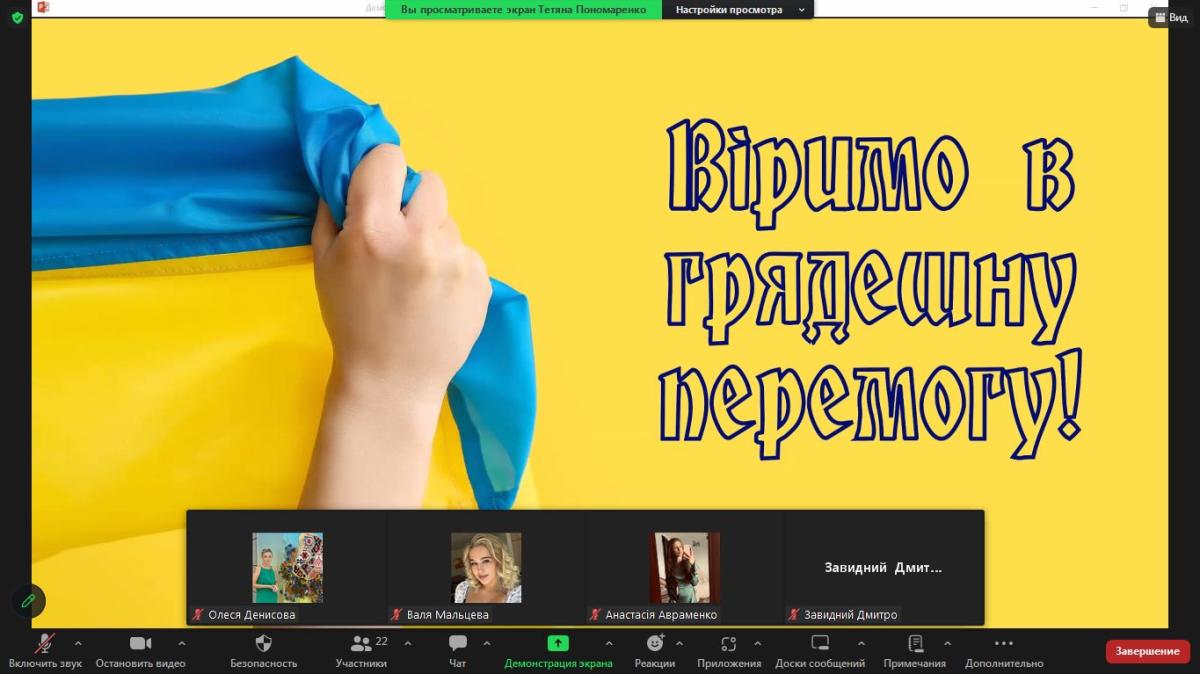Expand video options arrow next to camera

pyautogui.click(x=181, y=643)
